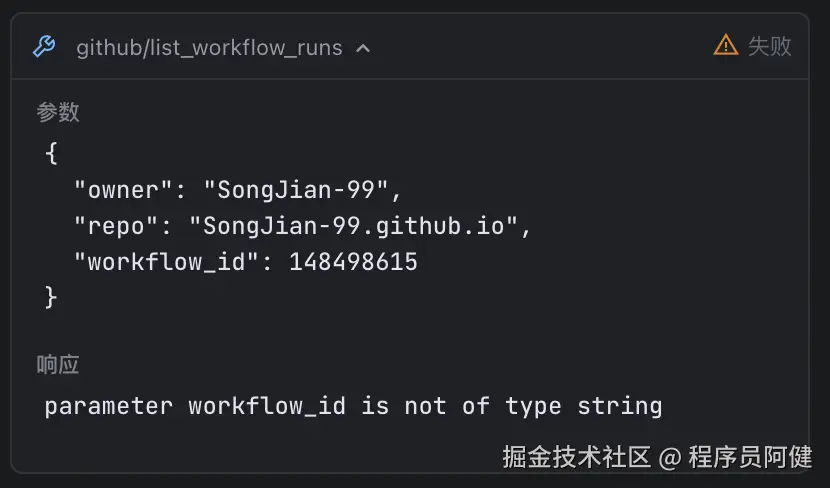830x488 pixels.
Task: Click the word "parameter" in the response
Action: pos(109,406)
